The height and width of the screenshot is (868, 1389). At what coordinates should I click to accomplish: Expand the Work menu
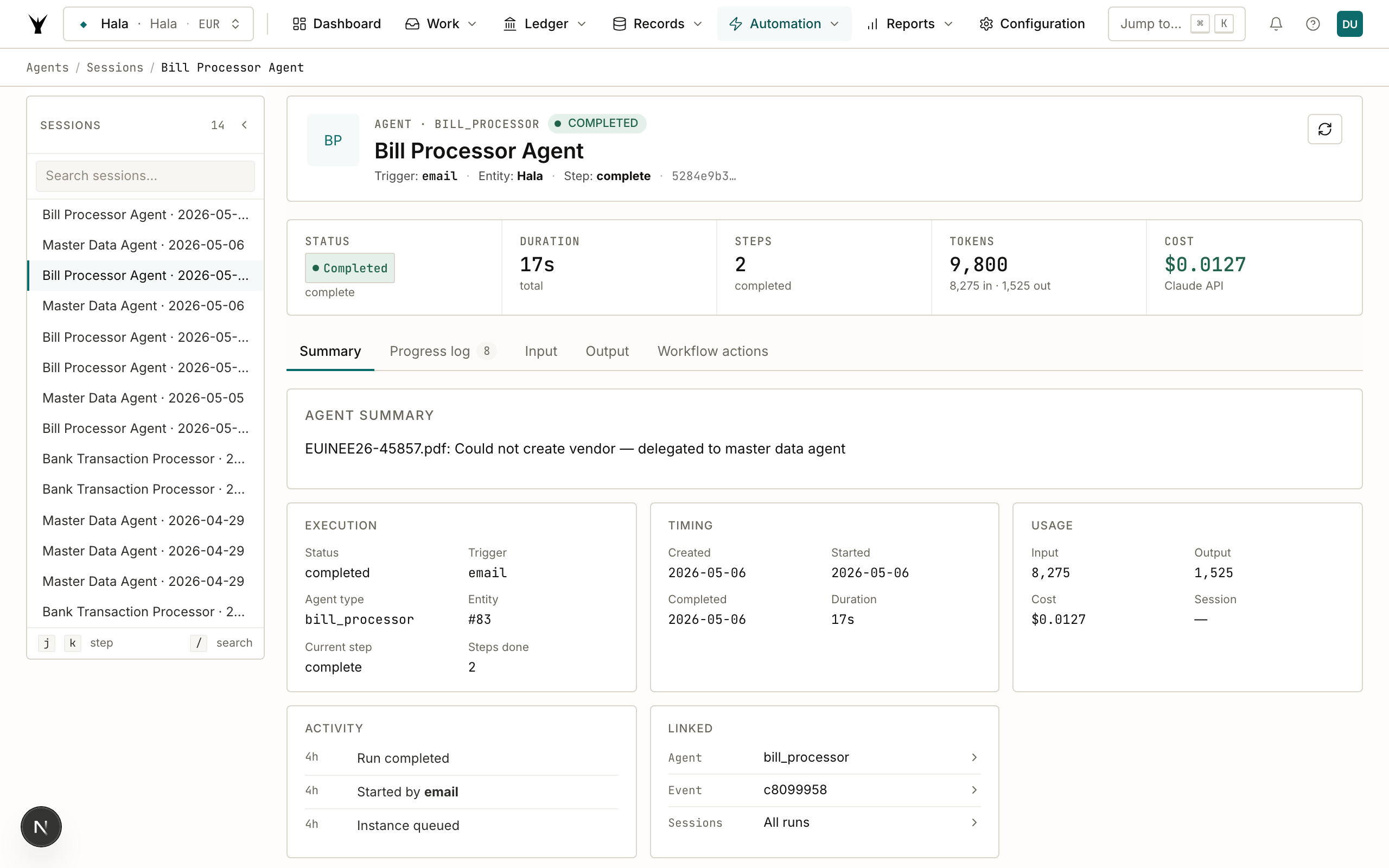point(441,24)
